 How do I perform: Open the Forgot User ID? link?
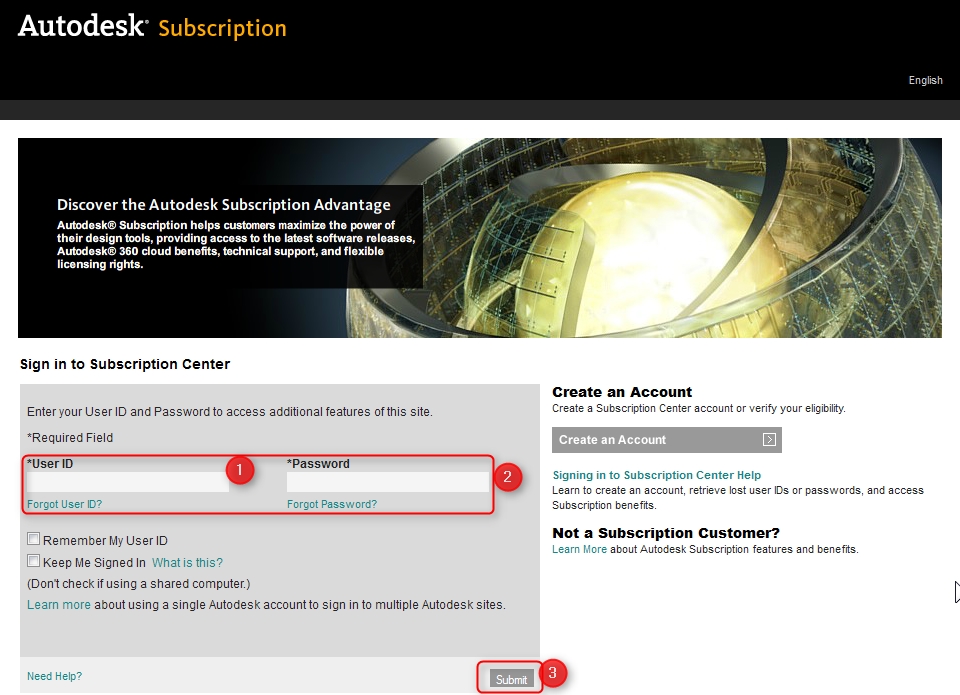coord(64,504)
